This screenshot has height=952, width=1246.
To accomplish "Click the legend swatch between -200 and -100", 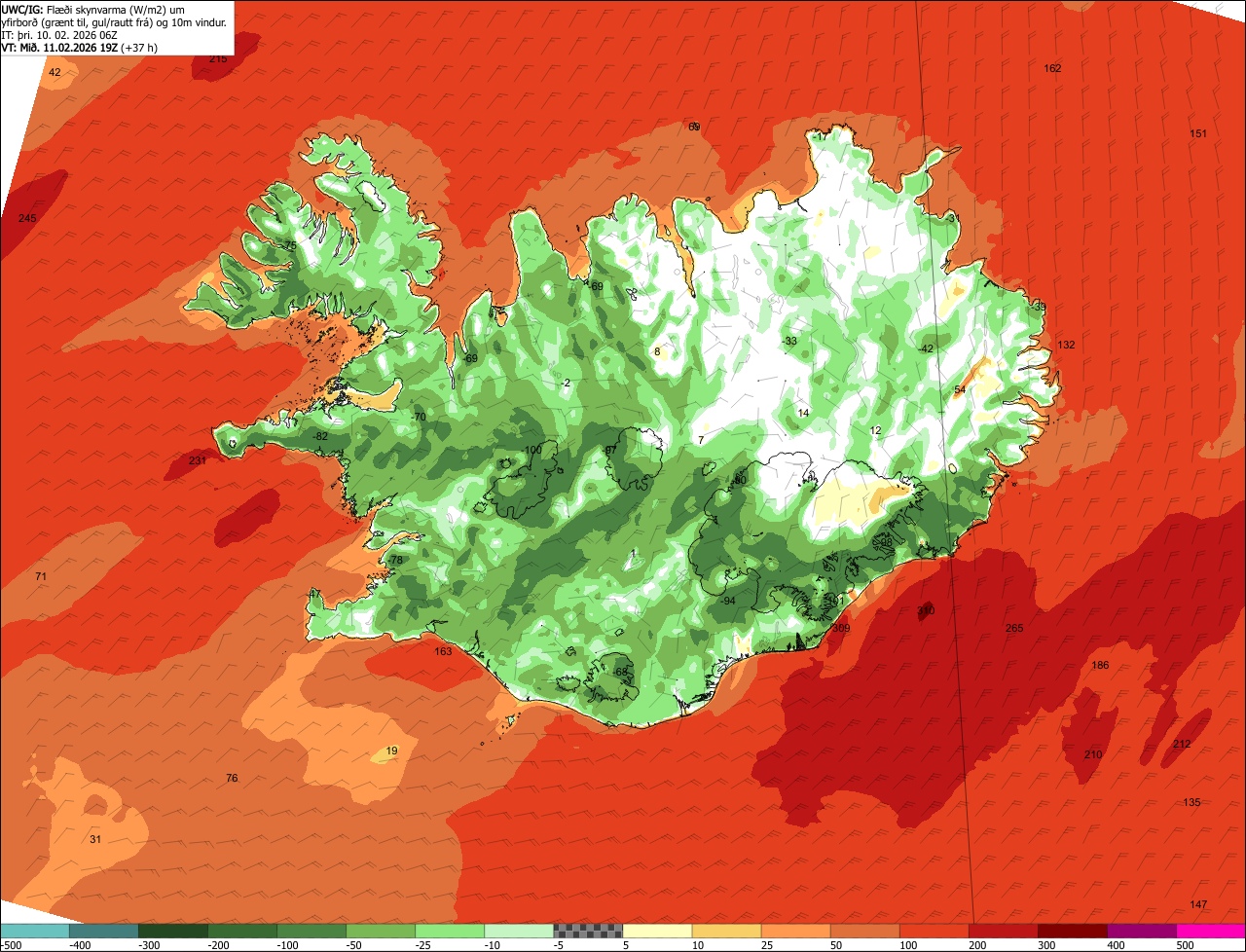I will [x=242, y=931].
